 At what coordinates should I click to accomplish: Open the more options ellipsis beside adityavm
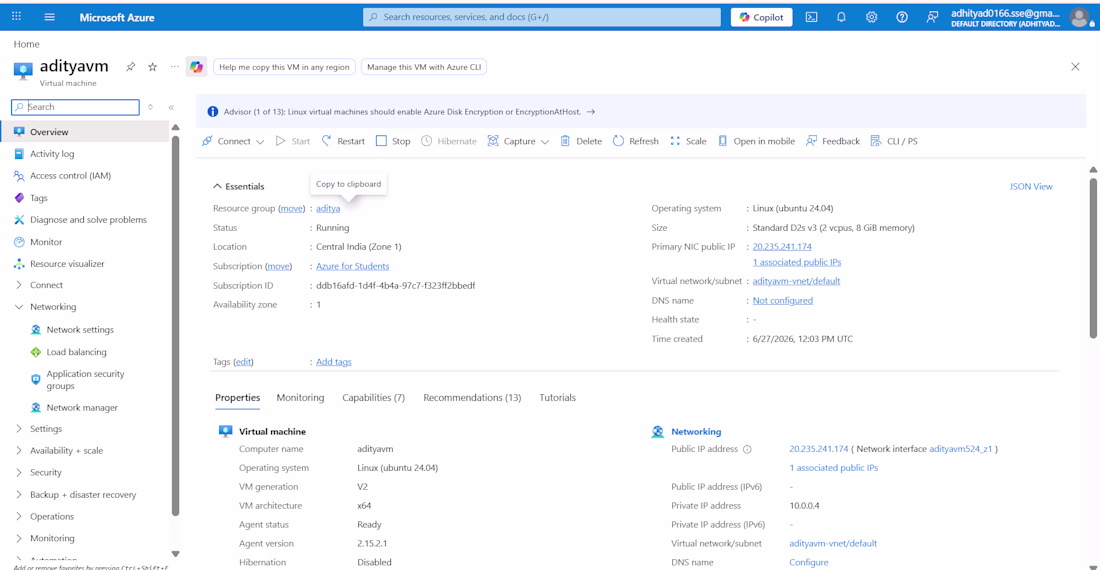click(x=175, y=67)
